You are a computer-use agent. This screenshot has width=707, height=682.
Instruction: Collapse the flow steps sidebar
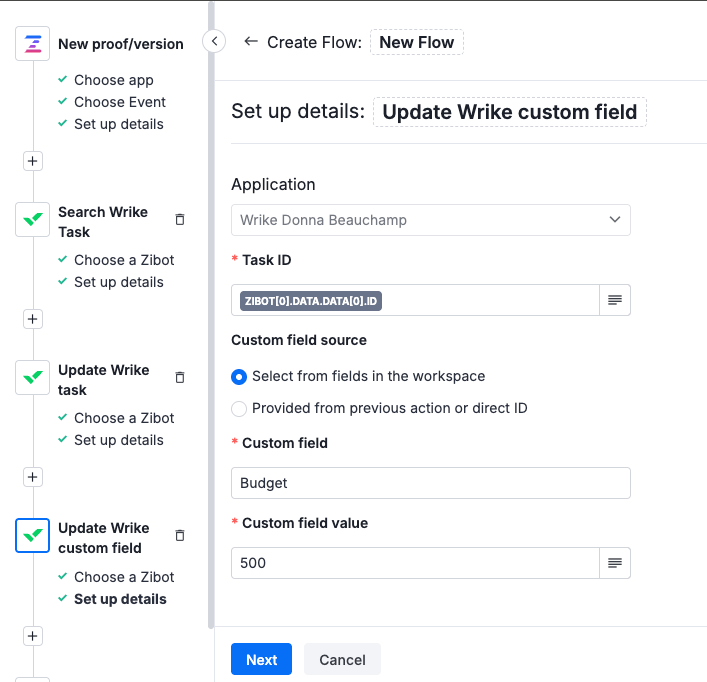tap(214, 41)
